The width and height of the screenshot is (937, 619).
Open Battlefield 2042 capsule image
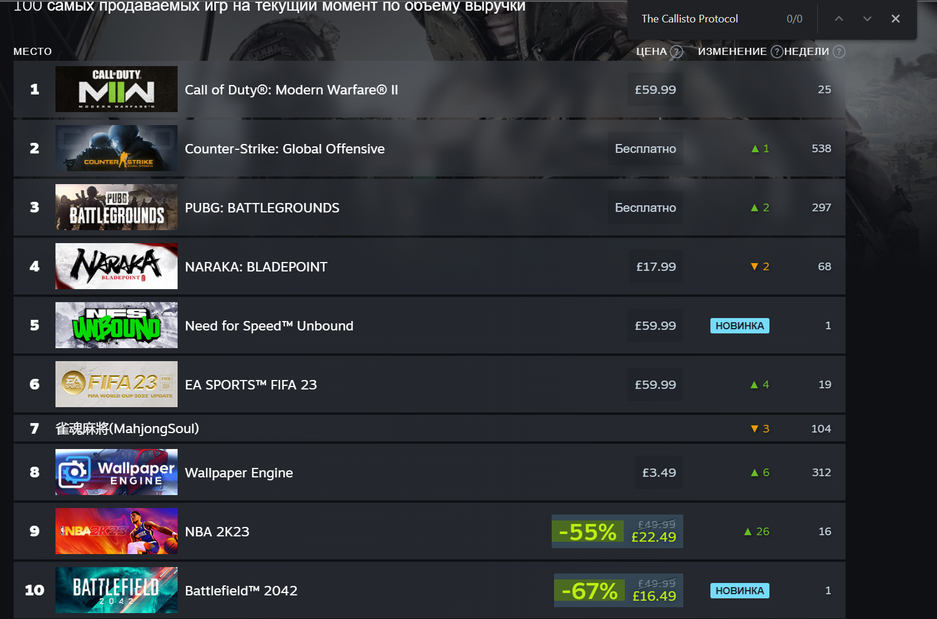[117, 590]
